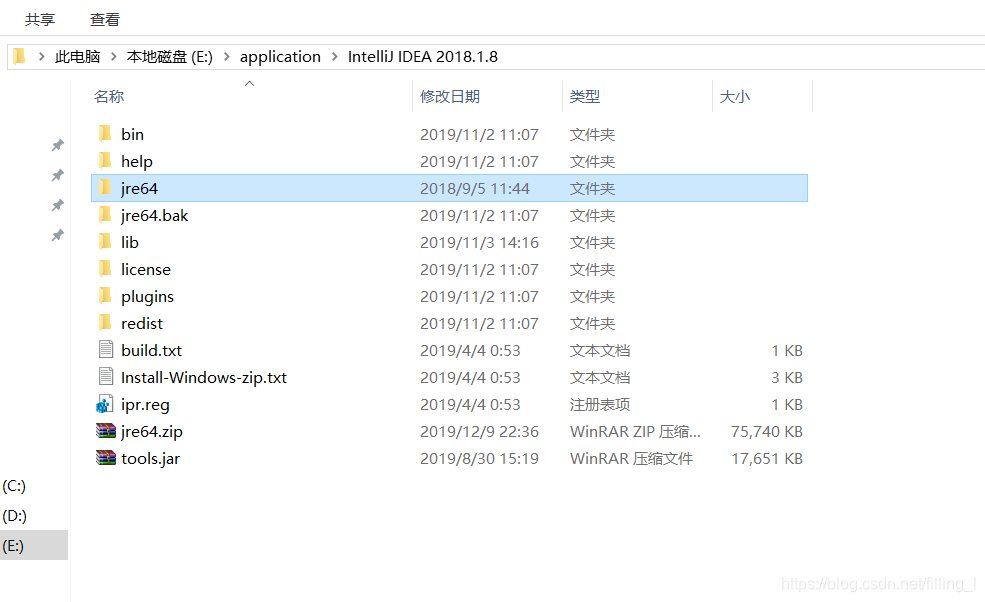Select drive (E:) in navigation pane

(x=34, y=545)
